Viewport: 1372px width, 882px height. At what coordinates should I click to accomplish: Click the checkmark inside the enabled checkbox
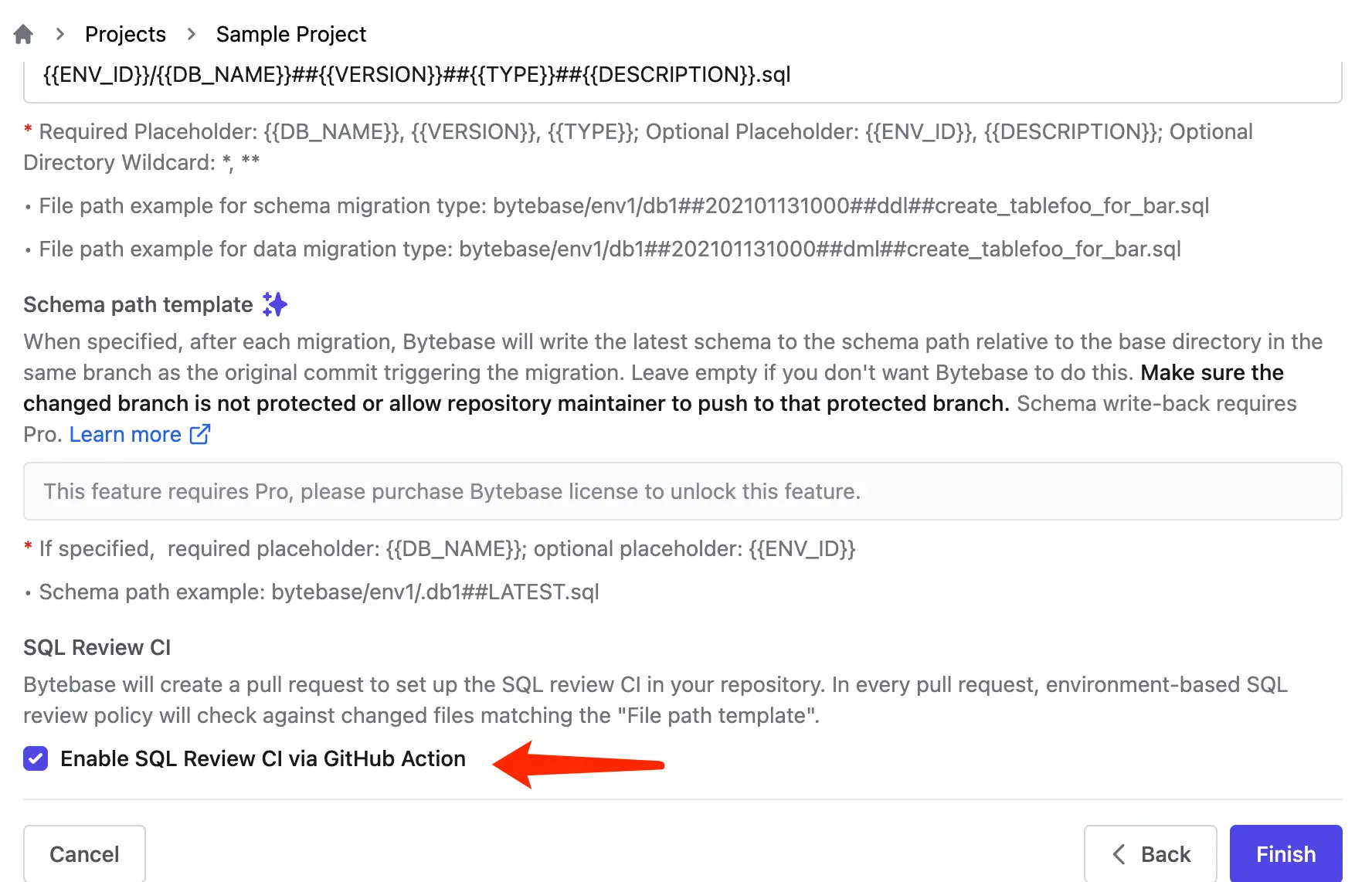pyautogui.click(x=36, y=758)
